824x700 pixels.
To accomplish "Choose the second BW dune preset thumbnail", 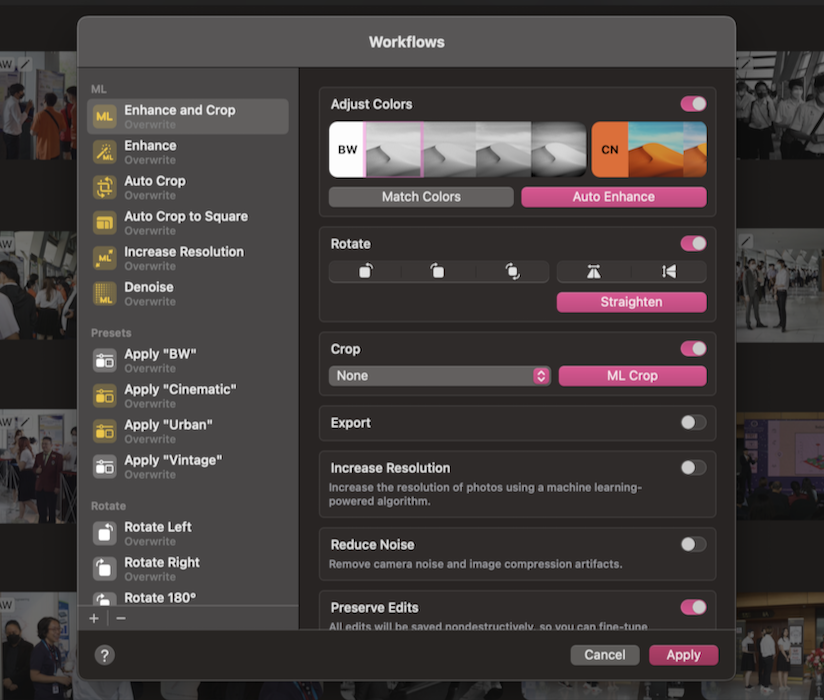I will click(x=450, y=150).
